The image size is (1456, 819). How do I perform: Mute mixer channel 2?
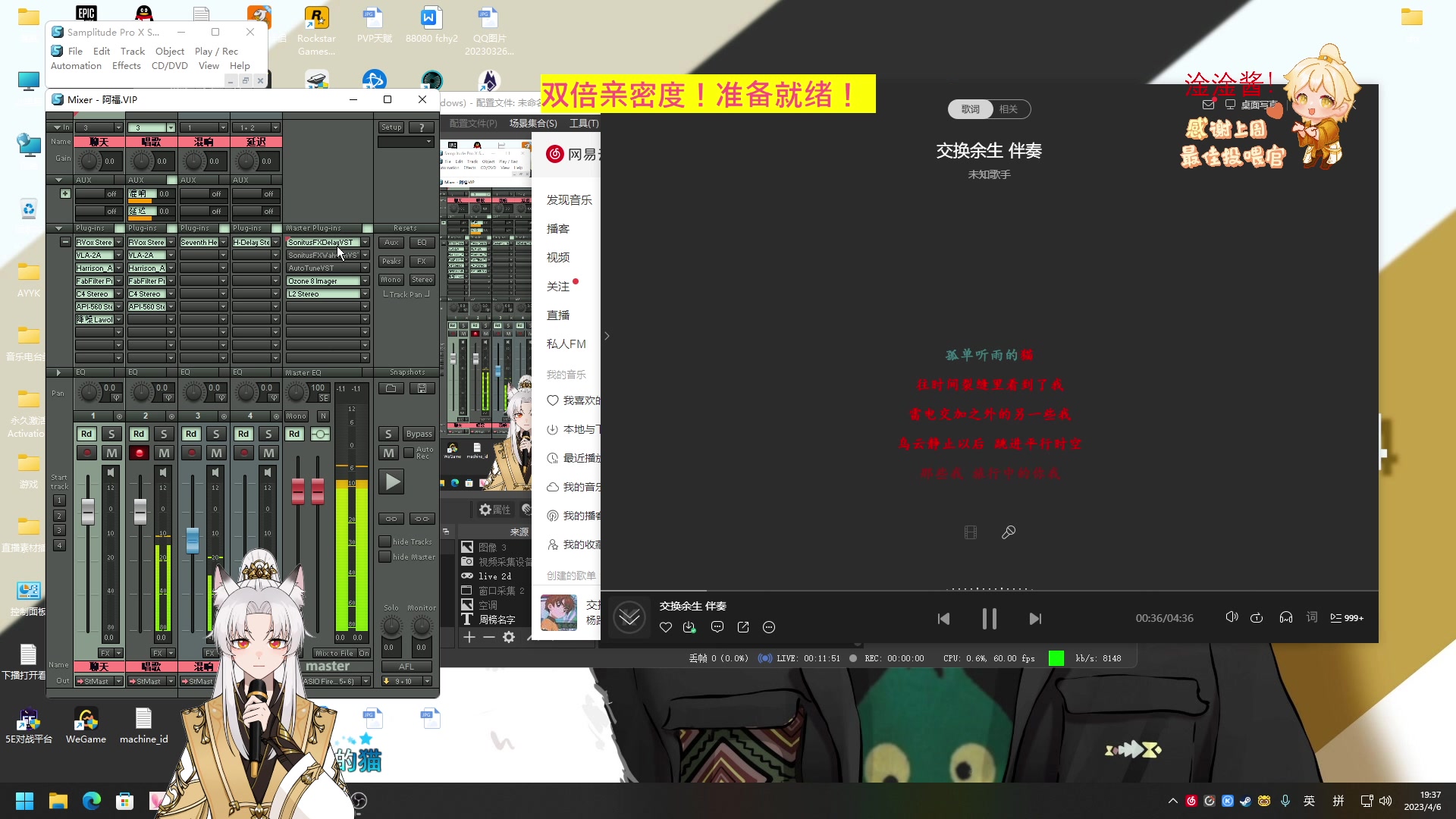click(x=164, y=453)
